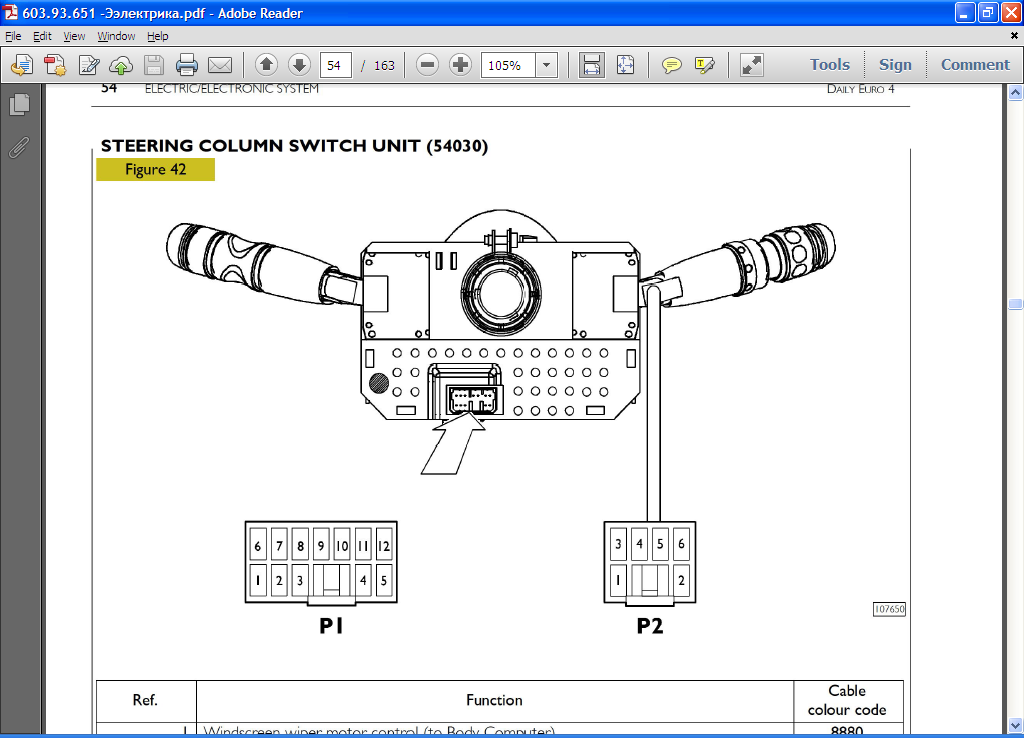
Task: Open the Edit/Fill and Sign tool
Action: [x=89, y=65]
